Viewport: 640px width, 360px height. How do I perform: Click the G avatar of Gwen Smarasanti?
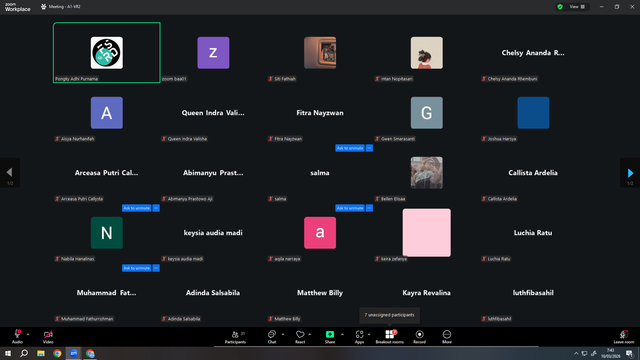pos(427,113)
